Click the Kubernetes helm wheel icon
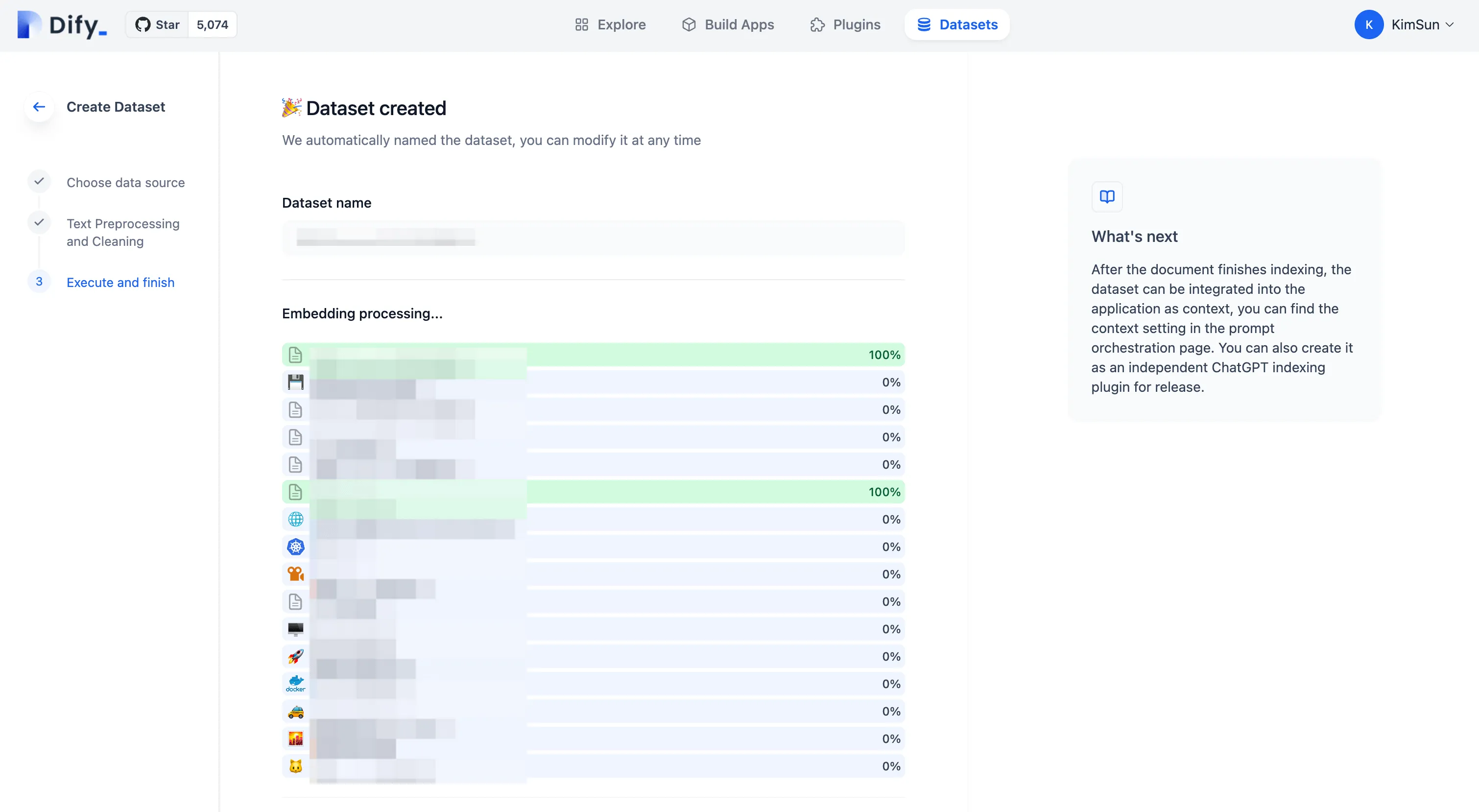The height and width of the screenshot is (812, 1479). tap(296, 547)
